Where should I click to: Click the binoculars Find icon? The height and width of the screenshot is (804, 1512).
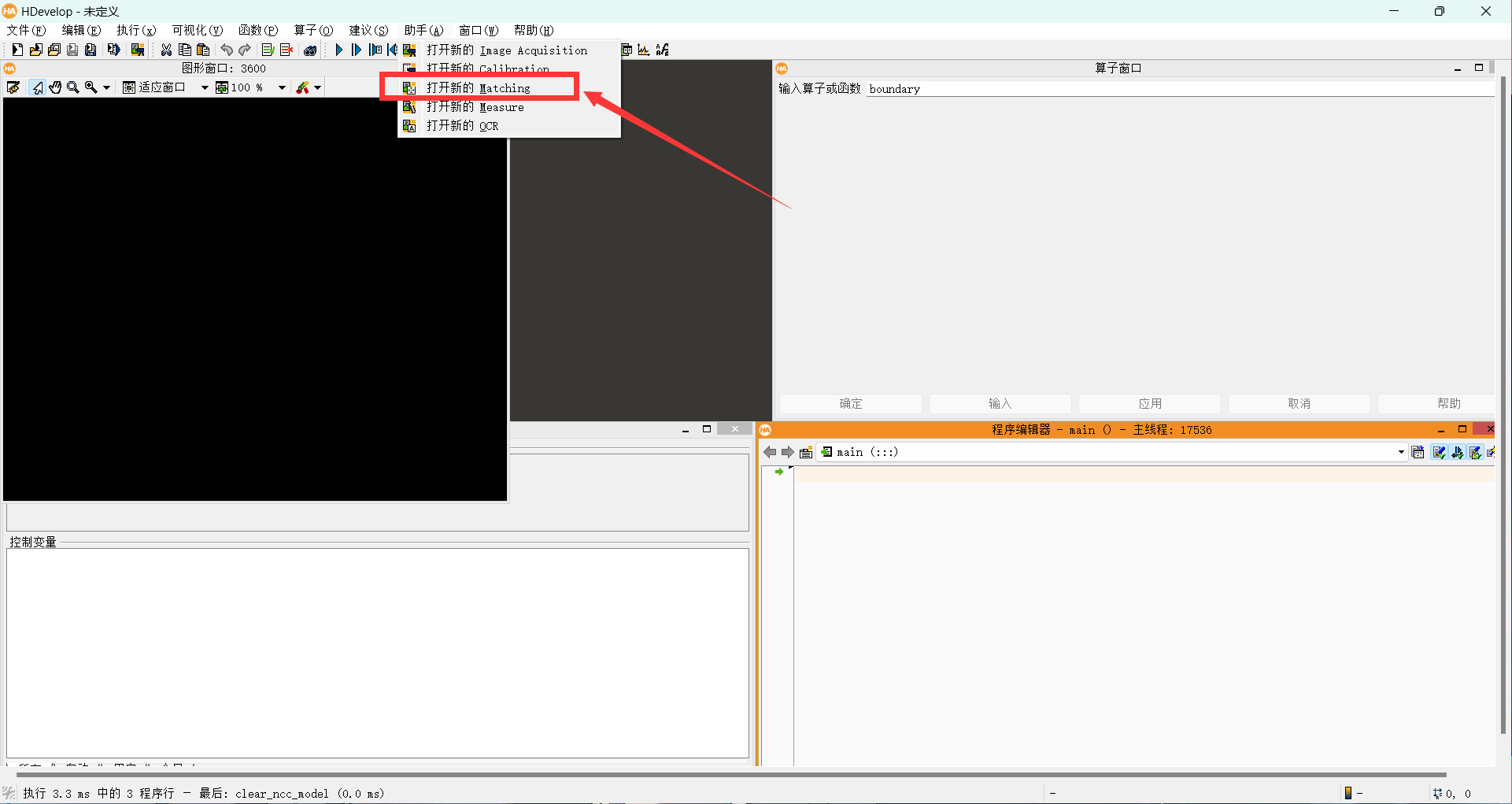[x=310, y=50]
